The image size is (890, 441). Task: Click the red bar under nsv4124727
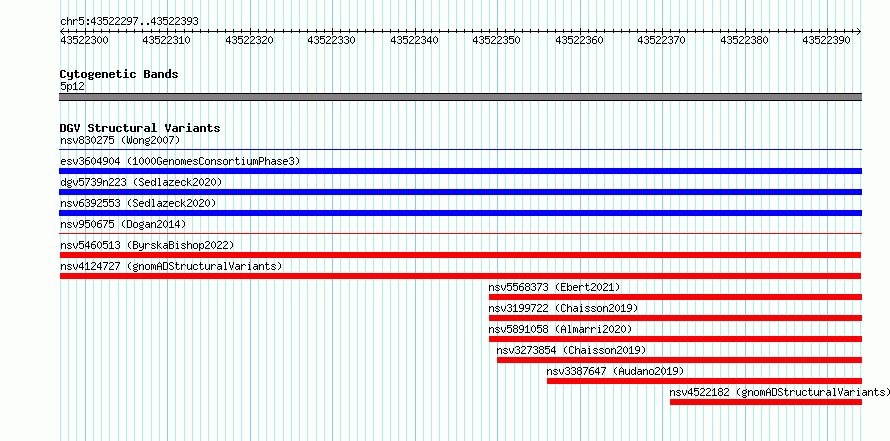point(460,276)
